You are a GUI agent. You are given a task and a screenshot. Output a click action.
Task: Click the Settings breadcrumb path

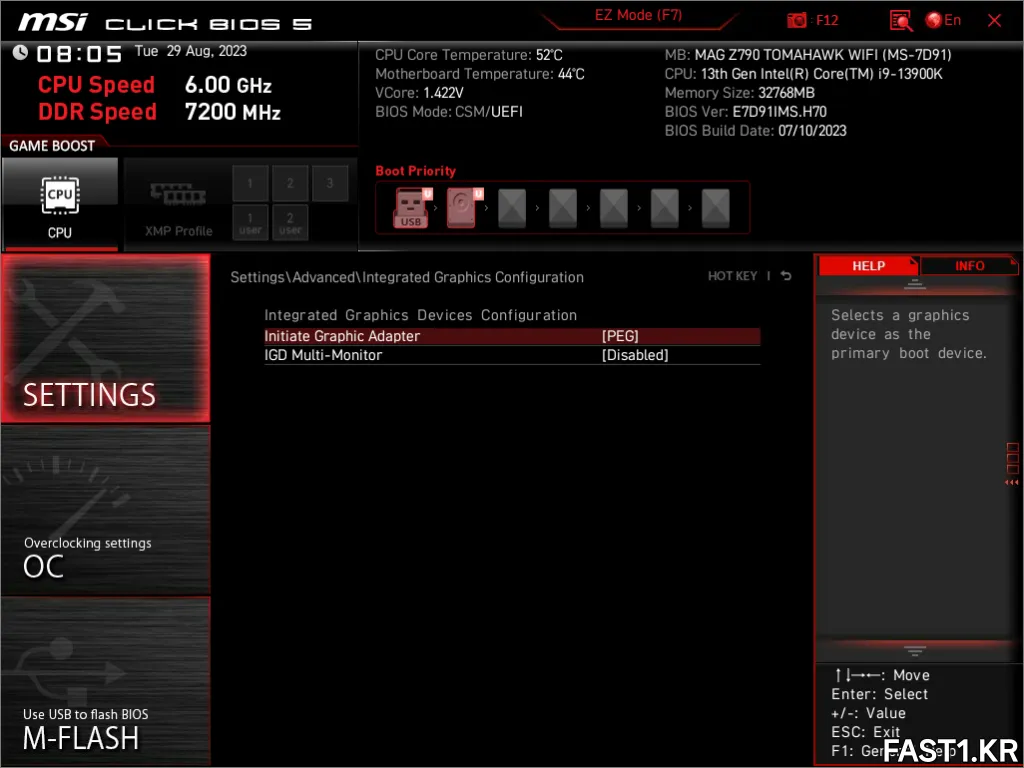407,277
